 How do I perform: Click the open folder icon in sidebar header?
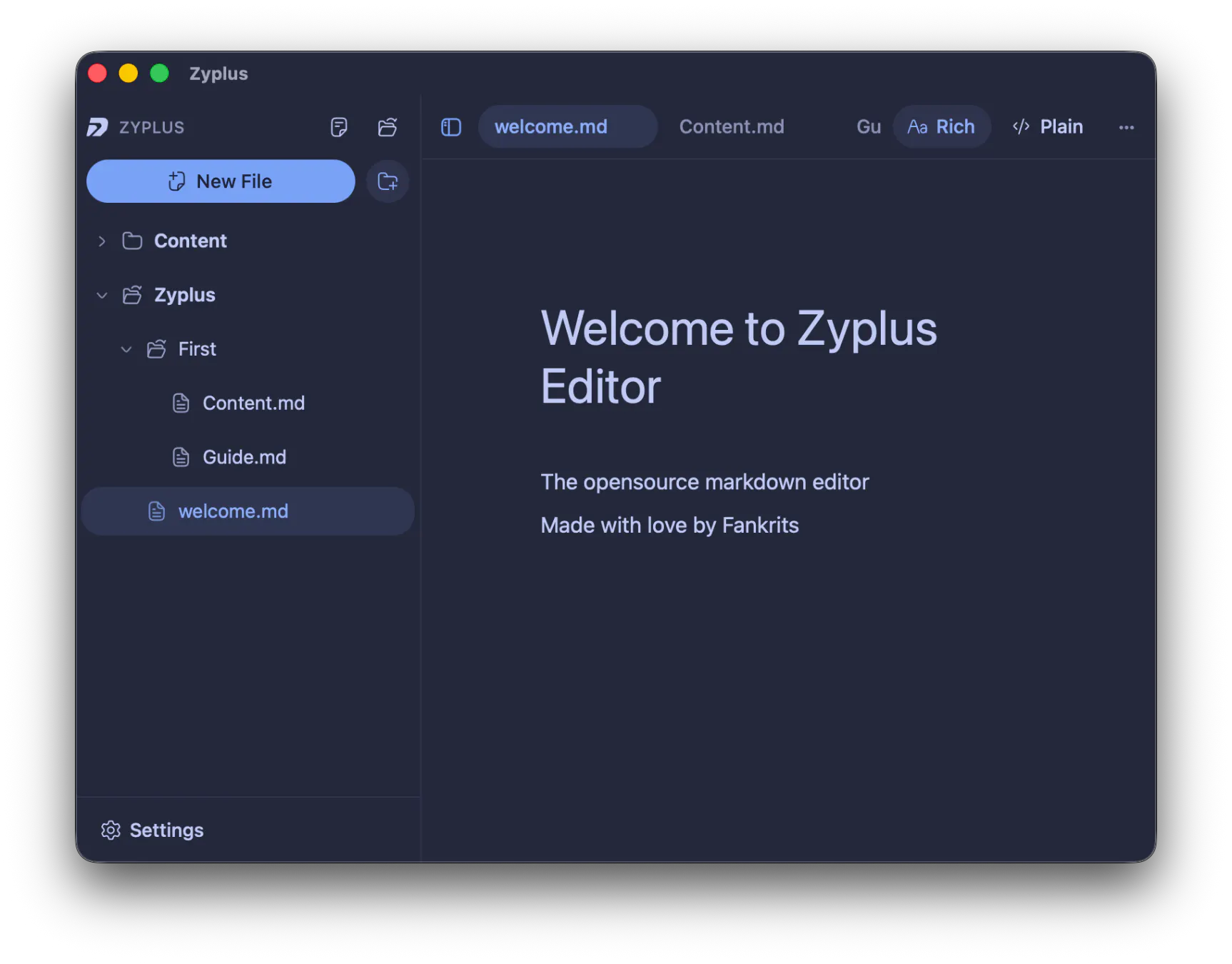pyautogui.click(x=388, y=127)
